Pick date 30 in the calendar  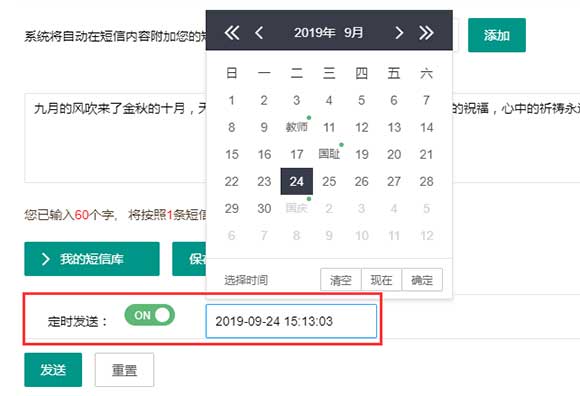tap(264, 208)
